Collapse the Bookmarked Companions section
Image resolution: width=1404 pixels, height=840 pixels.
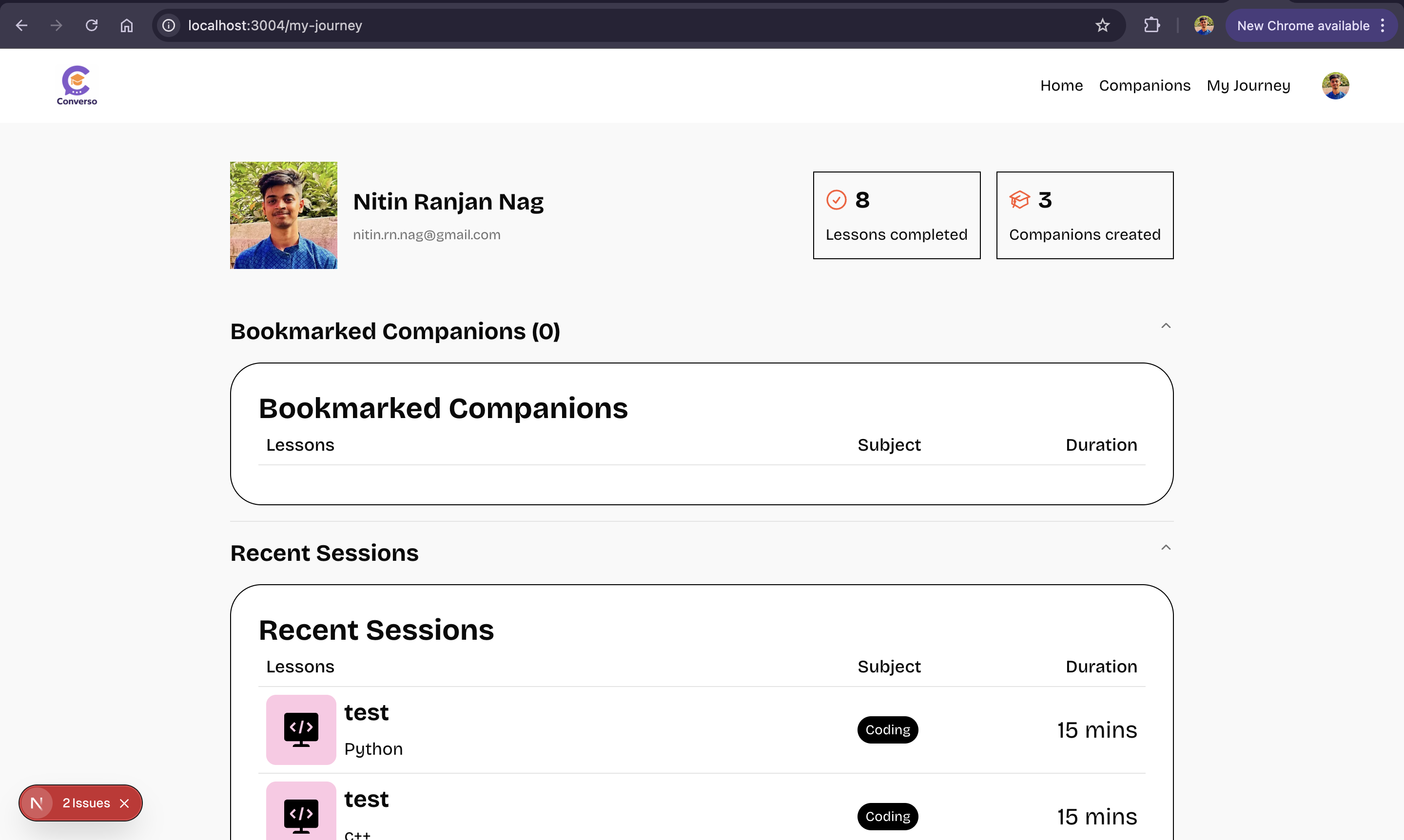[x=1166, y=325]
